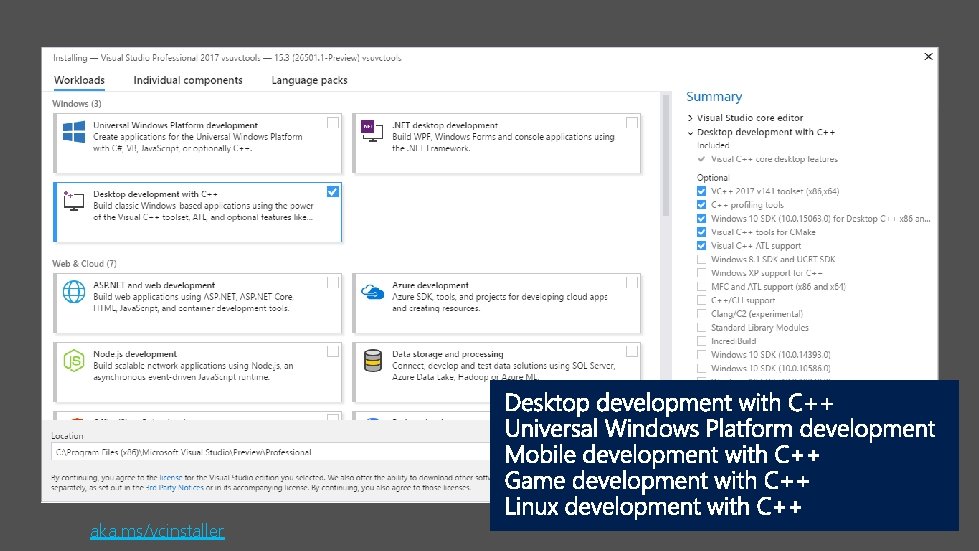Close the installer window
The height and width of the screenshot is (551, 979).
tap(928, 57)
